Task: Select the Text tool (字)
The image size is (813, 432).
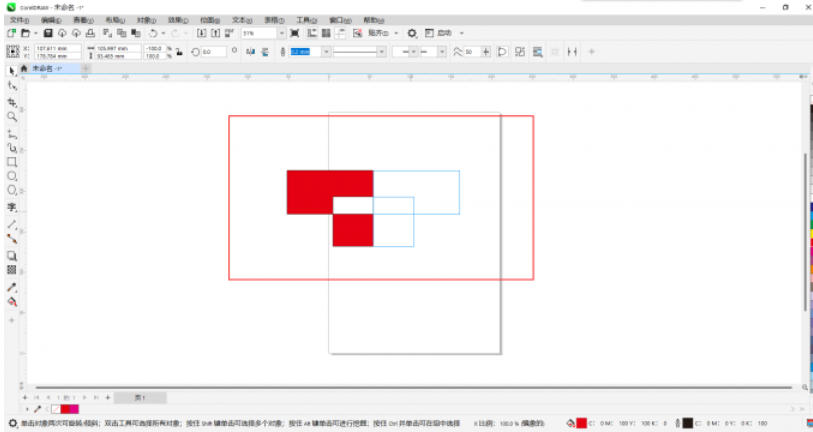Action: pos(12,207)
